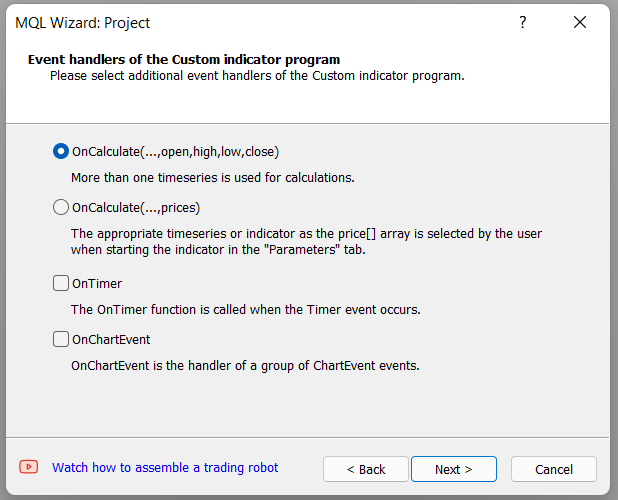This screenshot has height=500, width=618.
Task: Click the OnCalculate(...,prices) label text
Action: coord(136,208)
